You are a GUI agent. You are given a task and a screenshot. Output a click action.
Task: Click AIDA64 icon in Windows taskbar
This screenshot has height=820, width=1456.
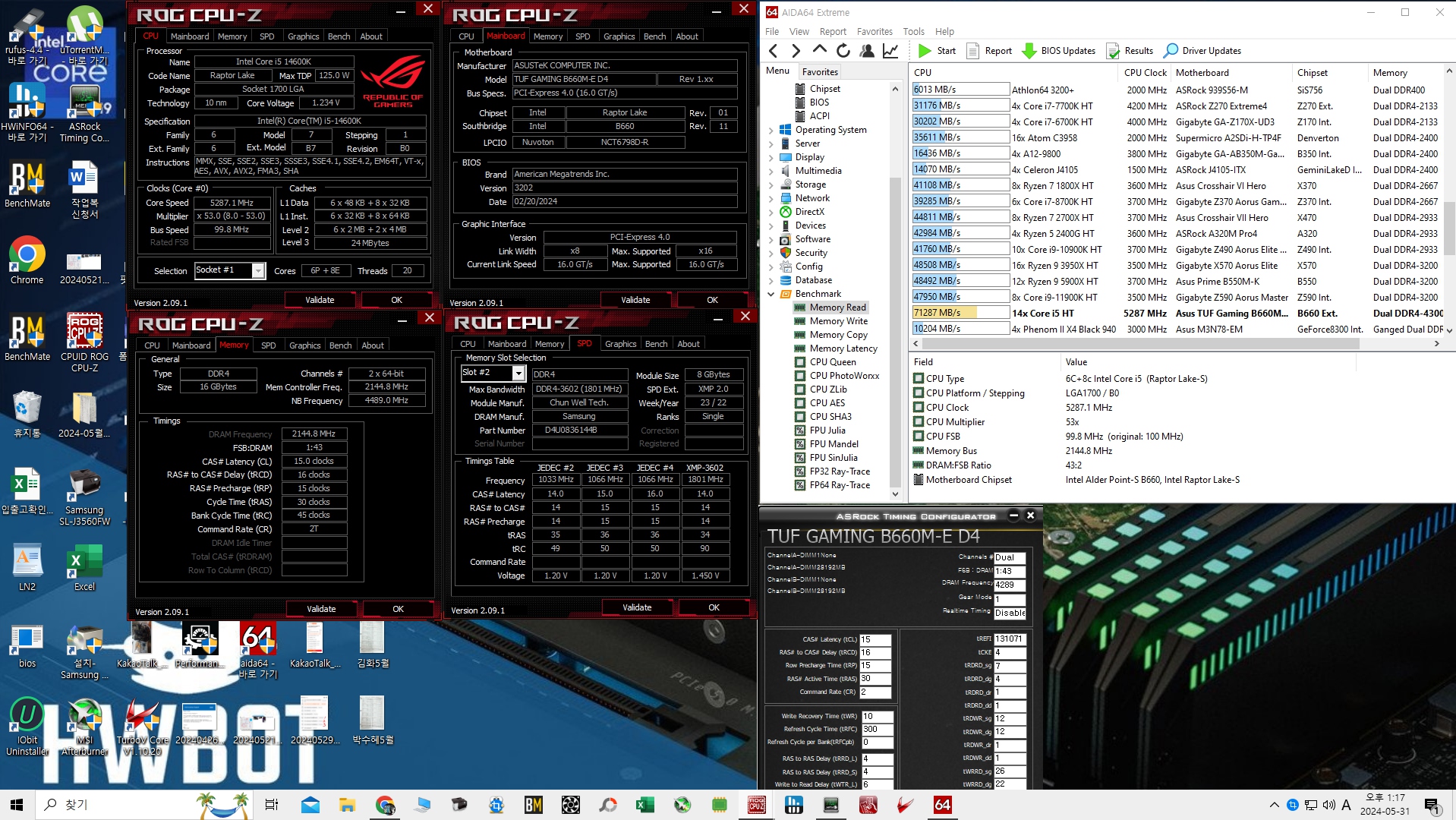942,805
